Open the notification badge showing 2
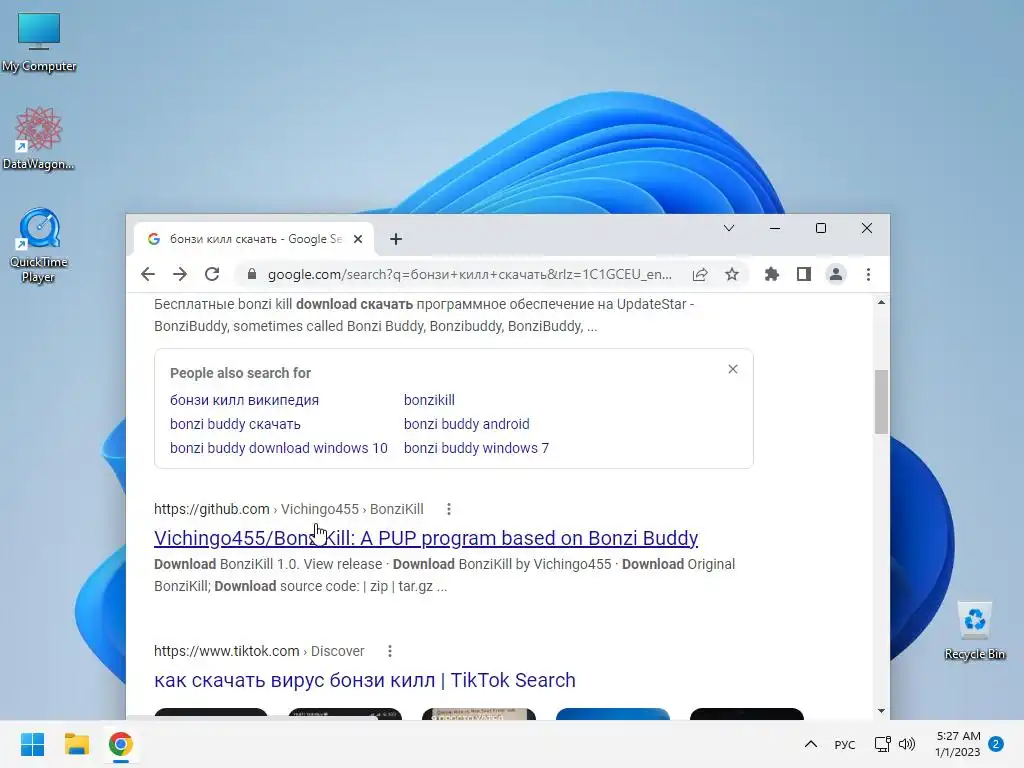The width and height of the screenshot is (1024, 768). [996, 744]
